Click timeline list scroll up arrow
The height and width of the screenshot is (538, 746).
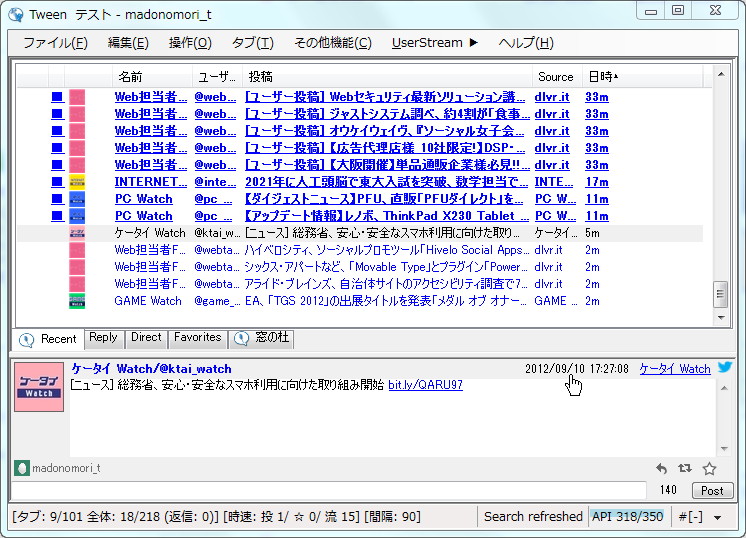pos(721,74)
